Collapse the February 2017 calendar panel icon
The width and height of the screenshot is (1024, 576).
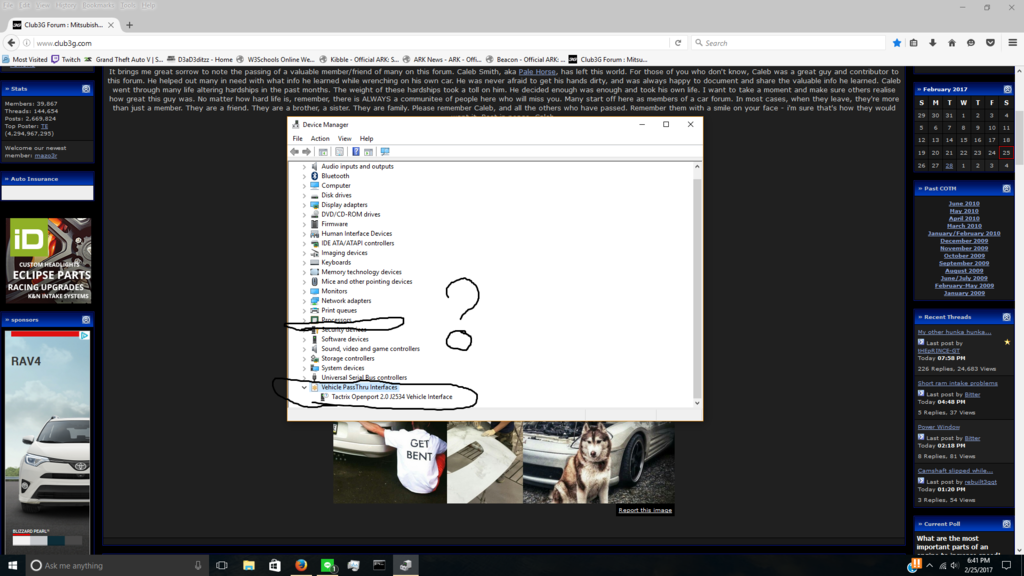(1007, 89)
